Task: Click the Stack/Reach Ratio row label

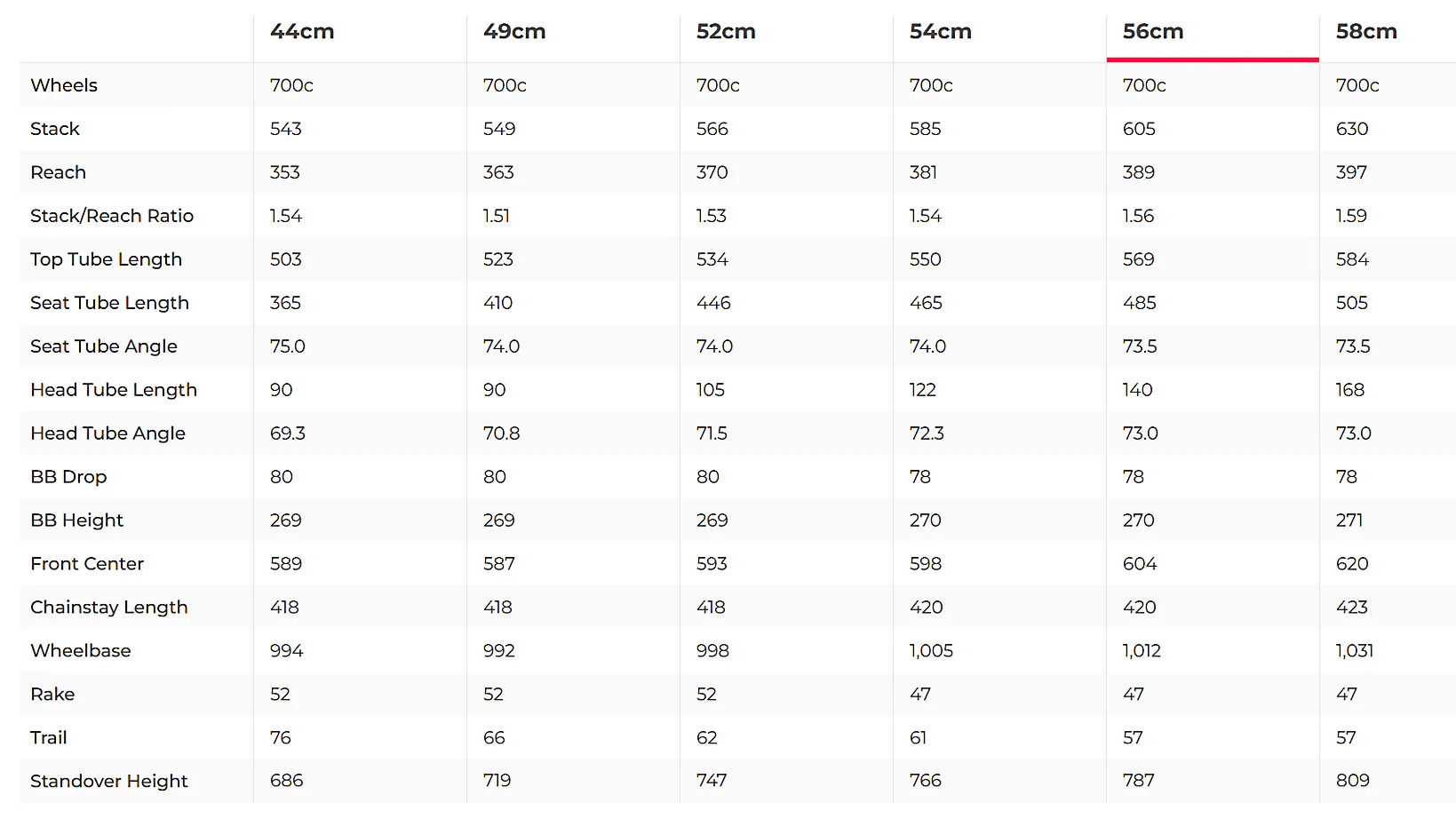Action: [112, 216]
